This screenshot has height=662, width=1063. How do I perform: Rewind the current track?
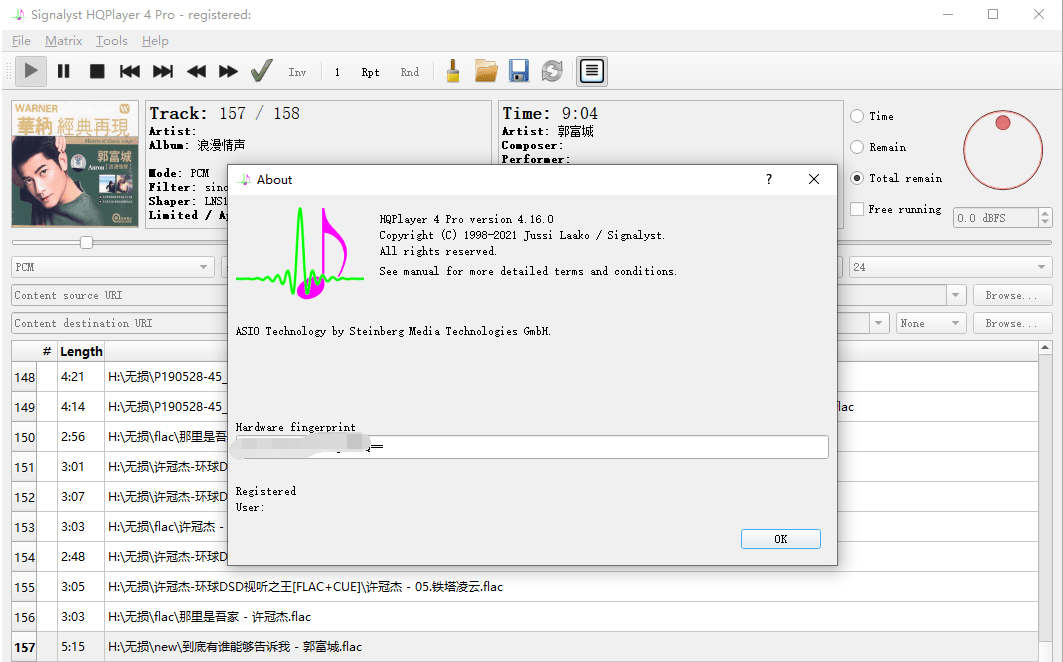coord(196,71)
